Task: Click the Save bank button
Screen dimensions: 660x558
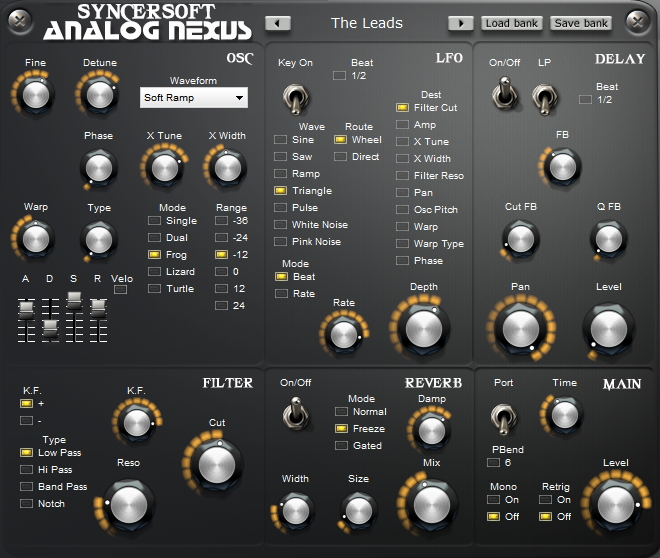Action: (x=581, y=24)
